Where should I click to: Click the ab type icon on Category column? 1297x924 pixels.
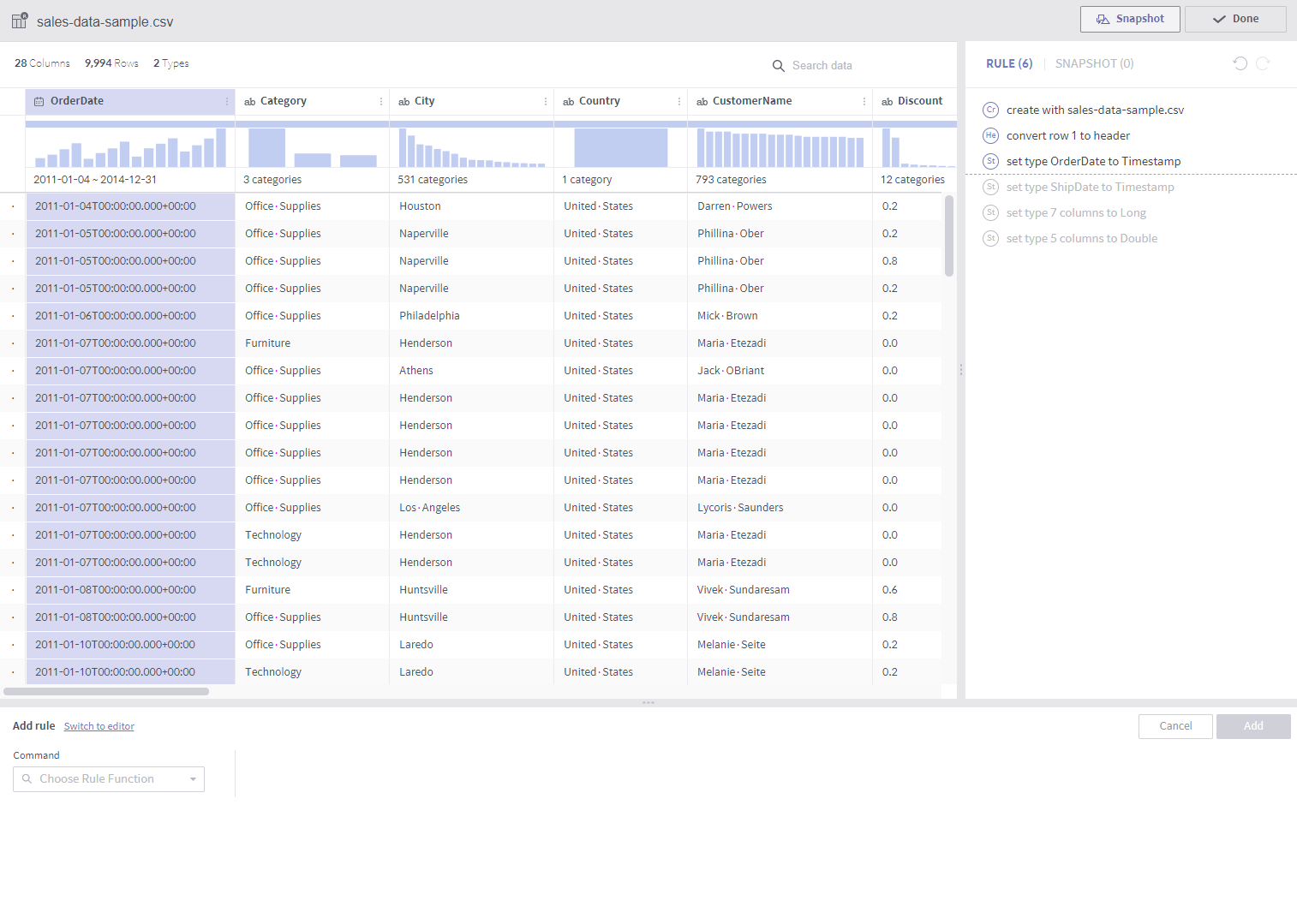click(x=249, y=101)
